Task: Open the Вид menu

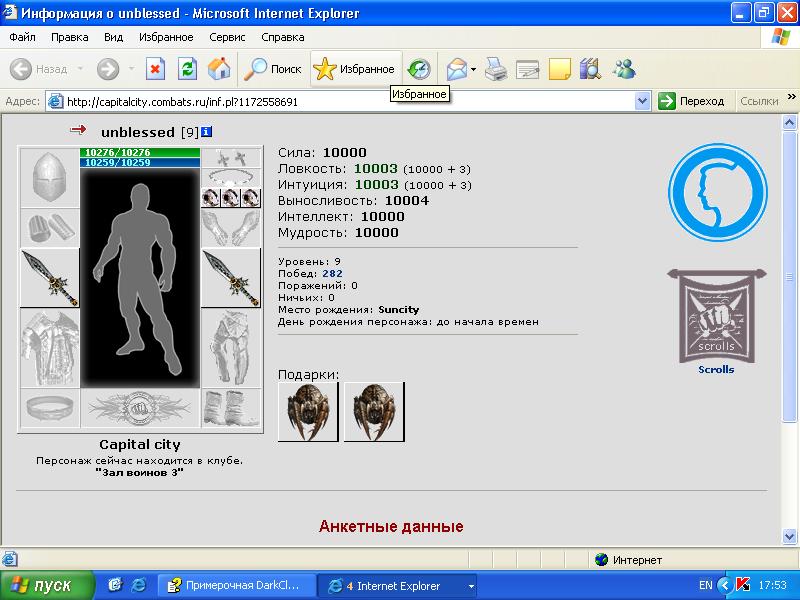Action: (113, 37)
